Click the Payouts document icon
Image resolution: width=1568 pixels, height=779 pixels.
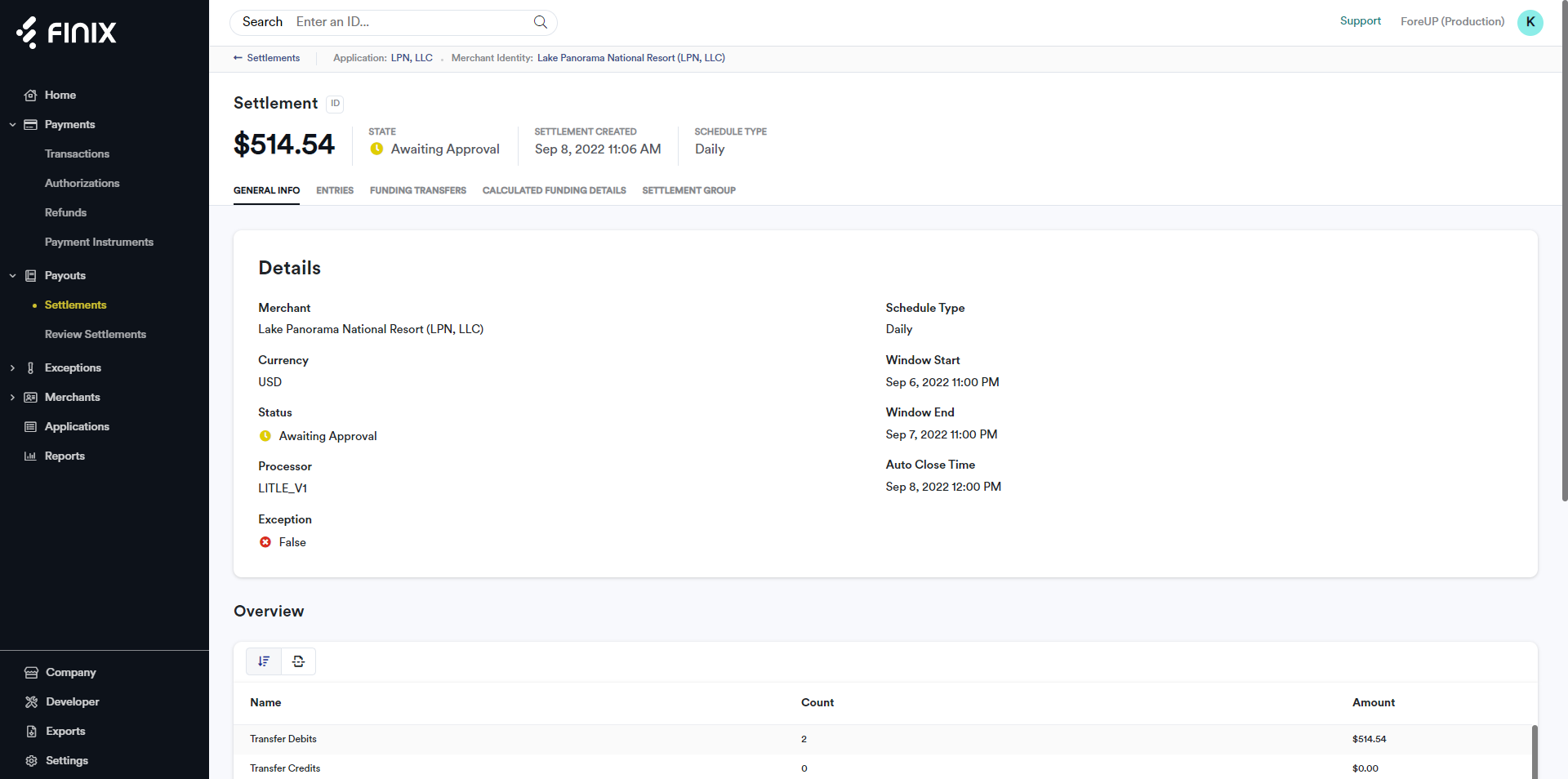[31, 276]
